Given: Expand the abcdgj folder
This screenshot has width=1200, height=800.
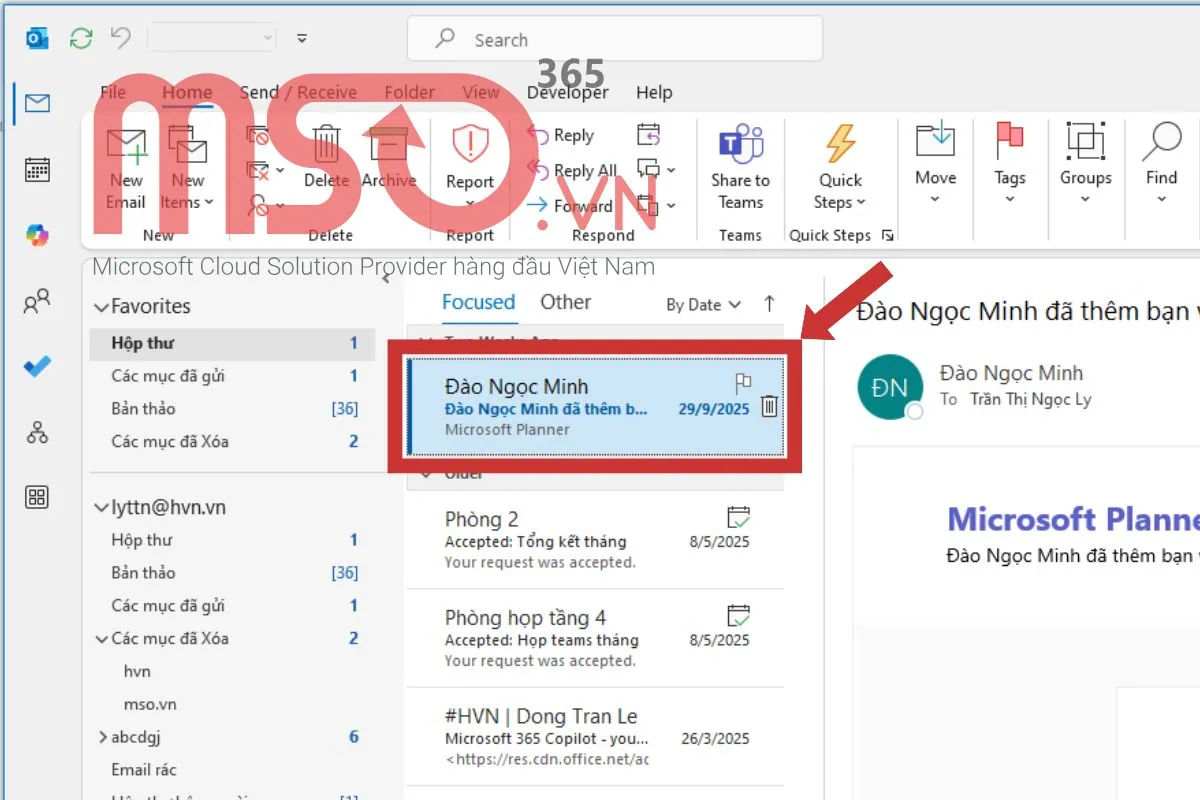Looking at the screenshot, I should point(102,737).
